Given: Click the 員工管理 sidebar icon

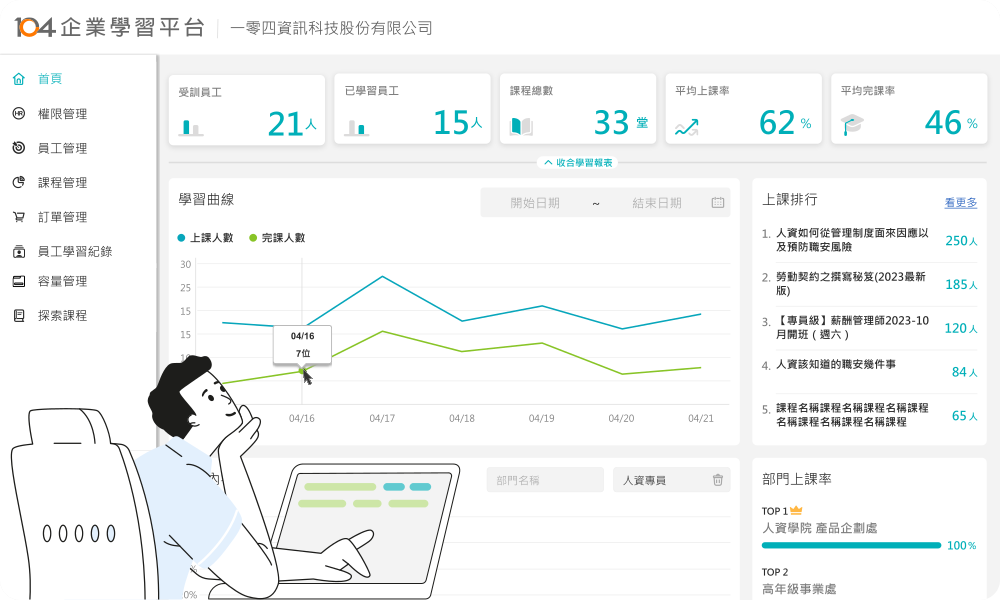Looking at the screenshot, I should pos(18,148).
